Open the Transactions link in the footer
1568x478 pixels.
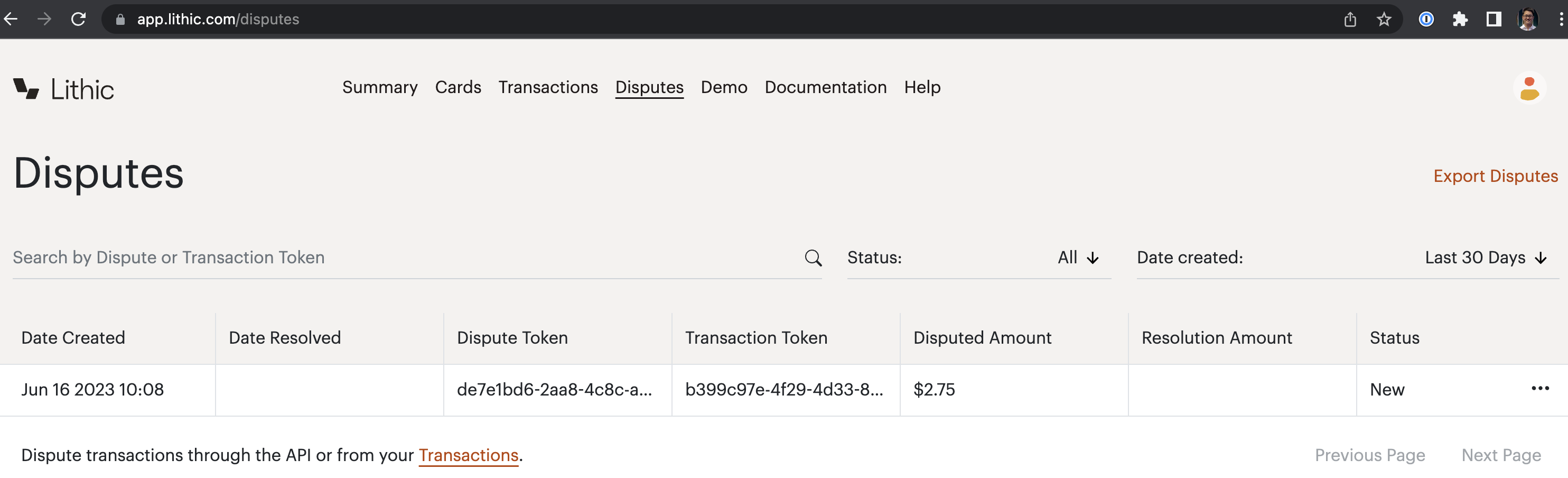point(469,455)
